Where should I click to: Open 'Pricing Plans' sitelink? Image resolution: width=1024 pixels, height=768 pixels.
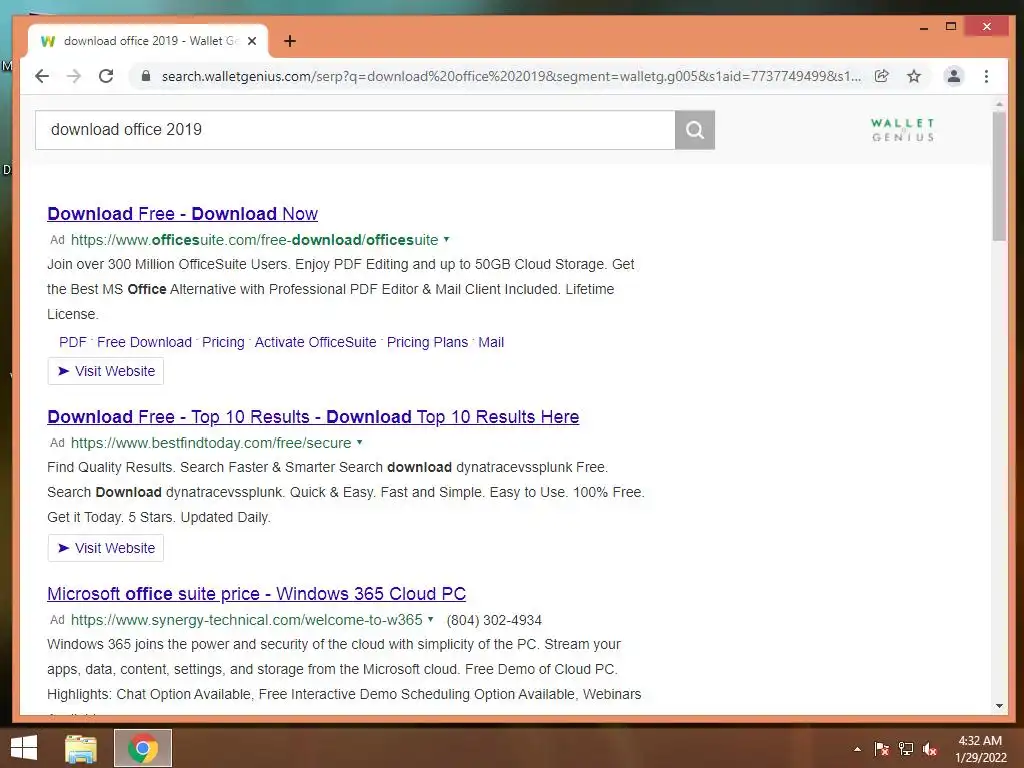[427, 342]
